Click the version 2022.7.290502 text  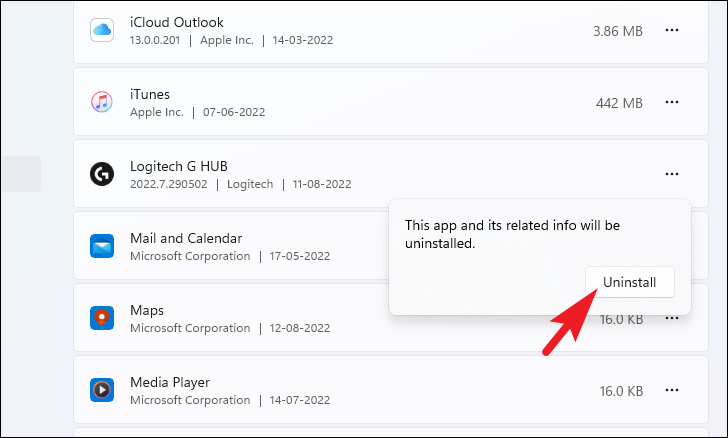[169, 184]
